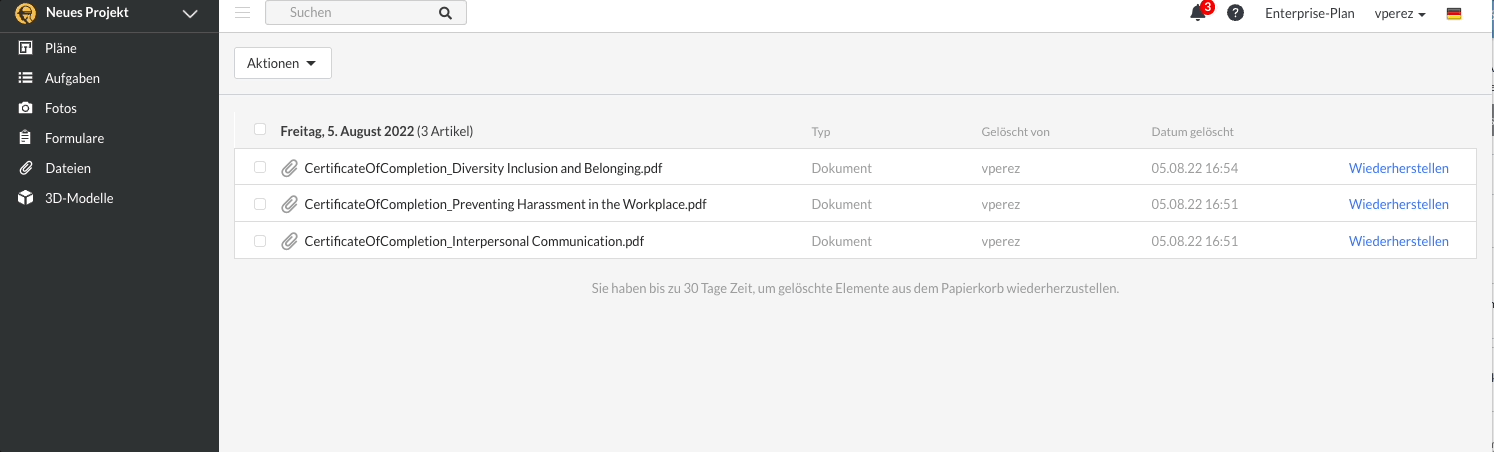Viewport: 1494px width, 452px height.
Task: Open the vperez user menu
Action: click(x=1400, y=14)
